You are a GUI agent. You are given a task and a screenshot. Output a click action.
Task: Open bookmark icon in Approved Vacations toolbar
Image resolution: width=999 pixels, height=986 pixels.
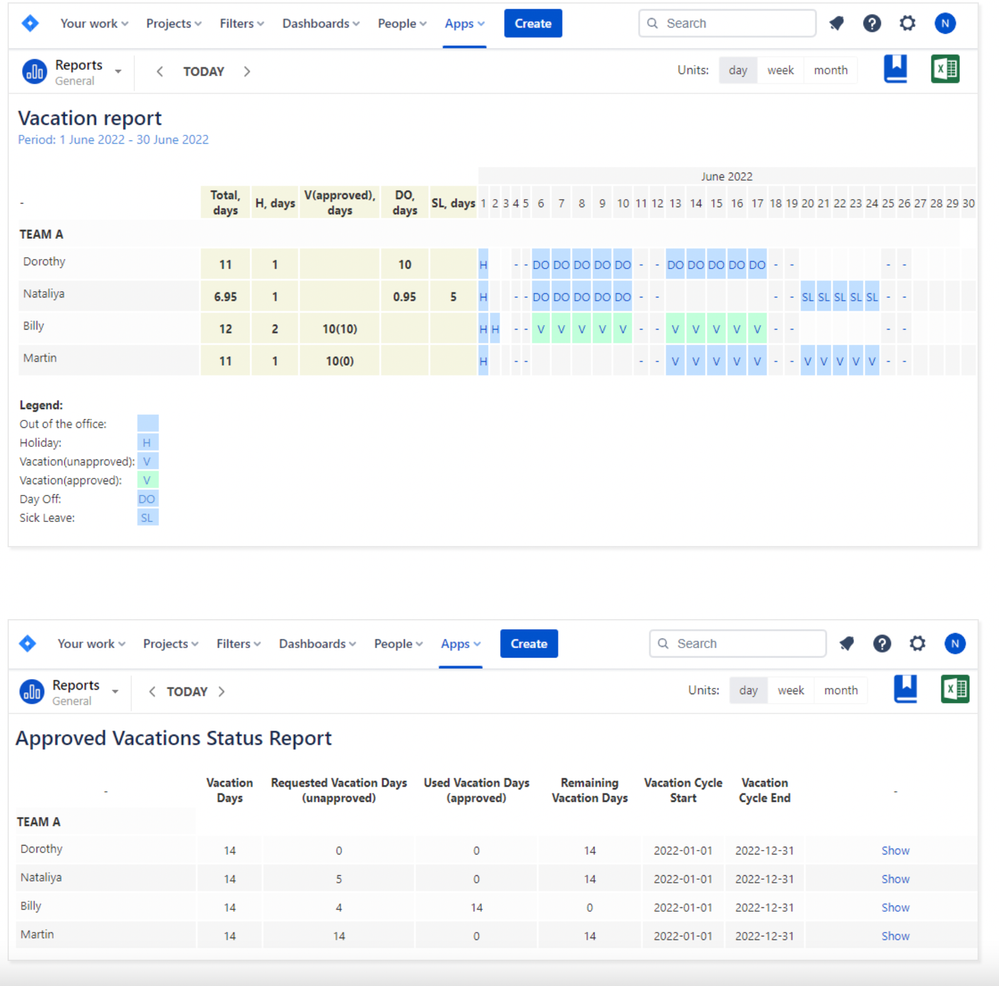pos(905,689)
